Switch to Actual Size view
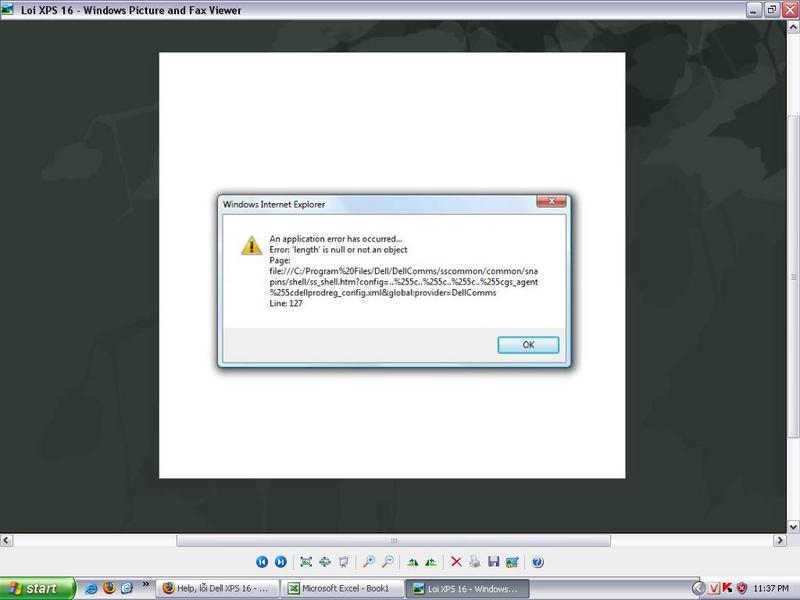 [x=325, y=562]
